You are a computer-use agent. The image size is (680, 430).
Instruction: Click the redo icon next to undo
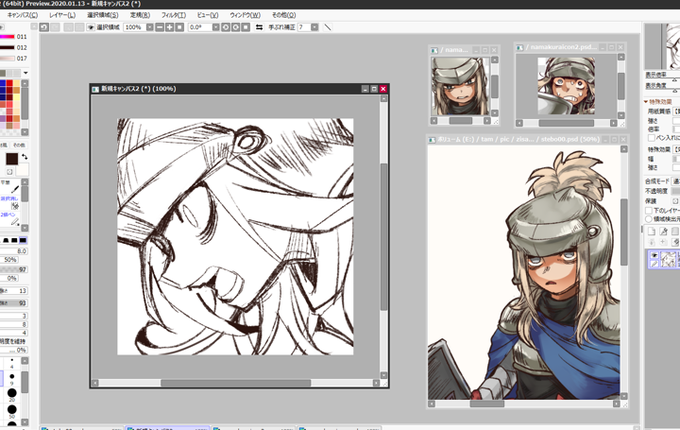click(55, 27)
